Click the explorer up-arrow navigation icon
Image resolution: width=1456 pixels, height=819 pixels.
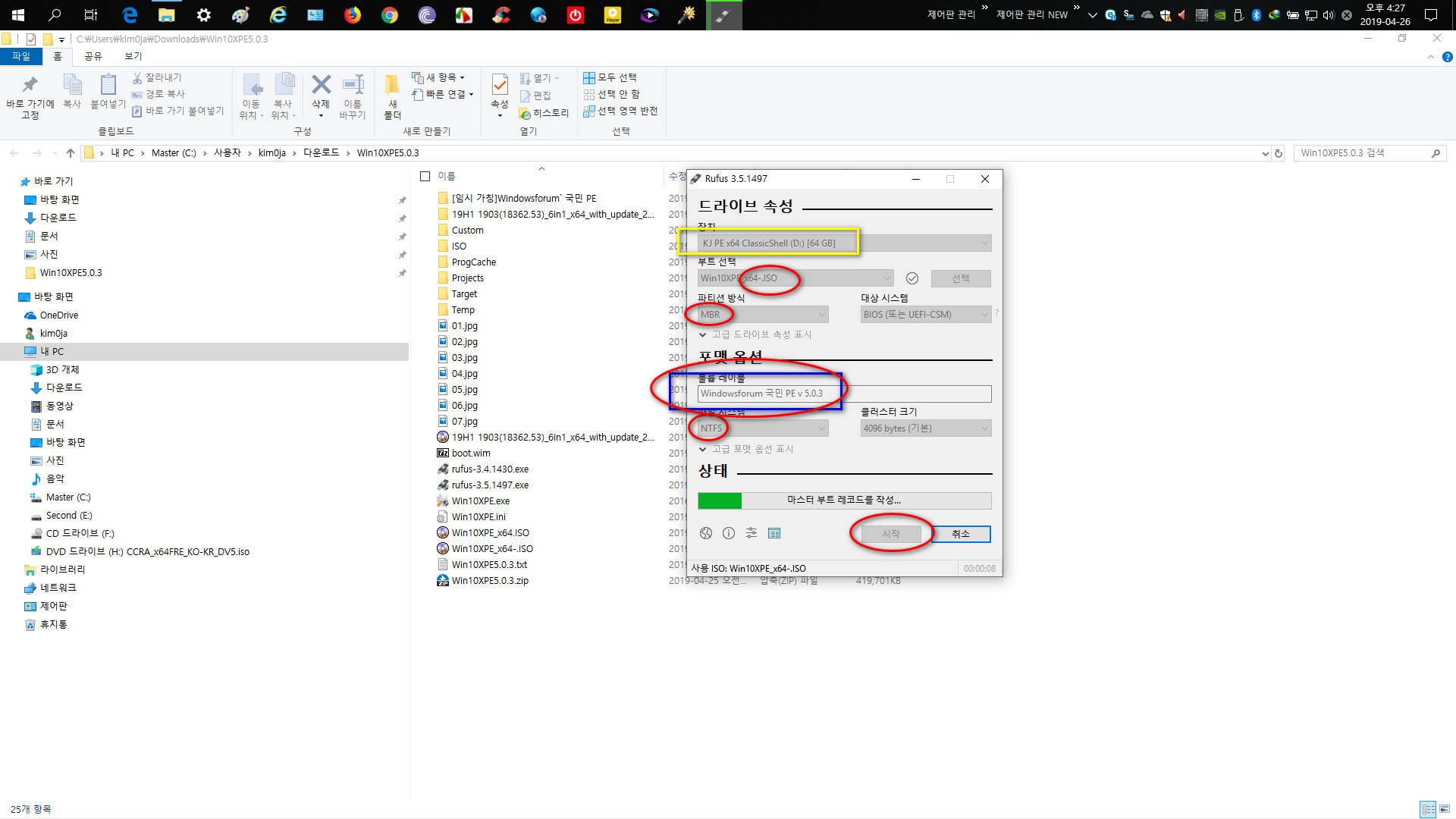tap(71, 152)
